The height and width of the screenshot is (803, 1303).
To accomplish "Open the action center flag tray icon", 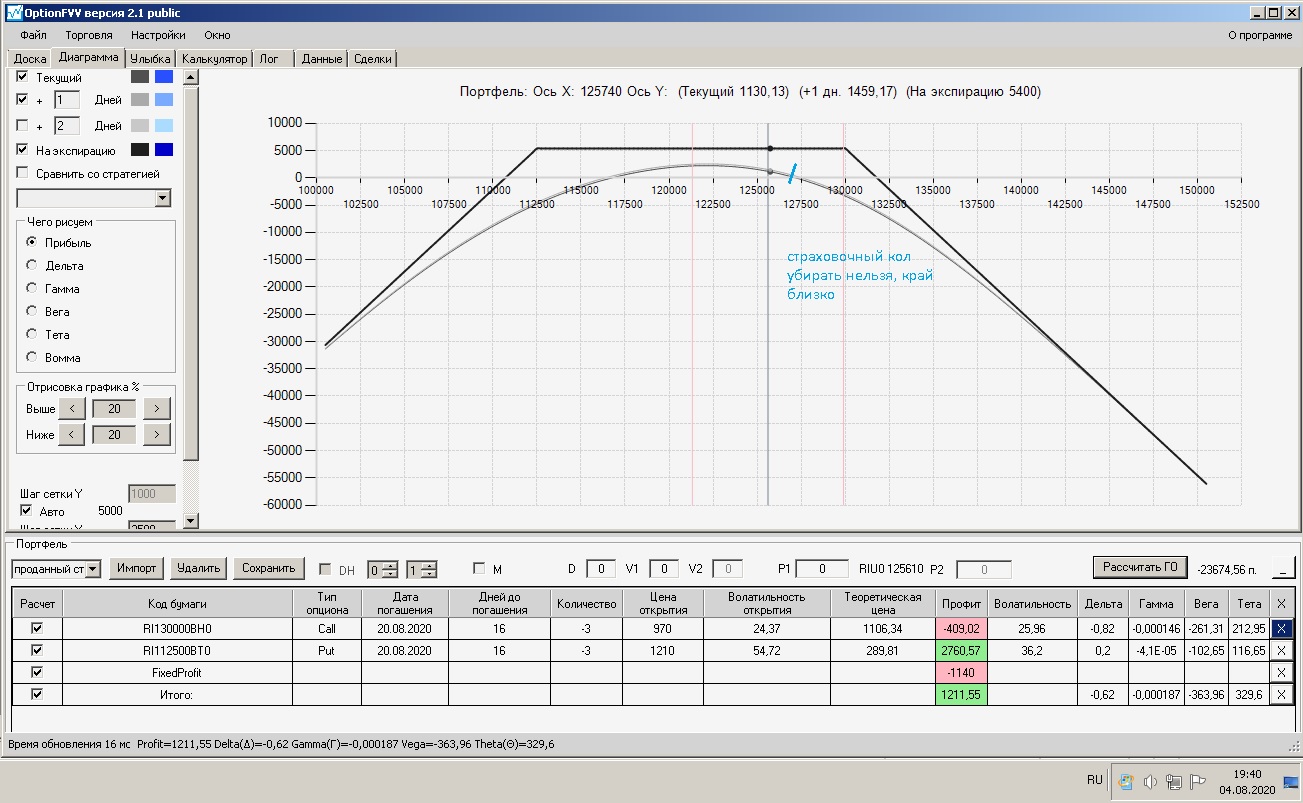I will pos(1197,782).
